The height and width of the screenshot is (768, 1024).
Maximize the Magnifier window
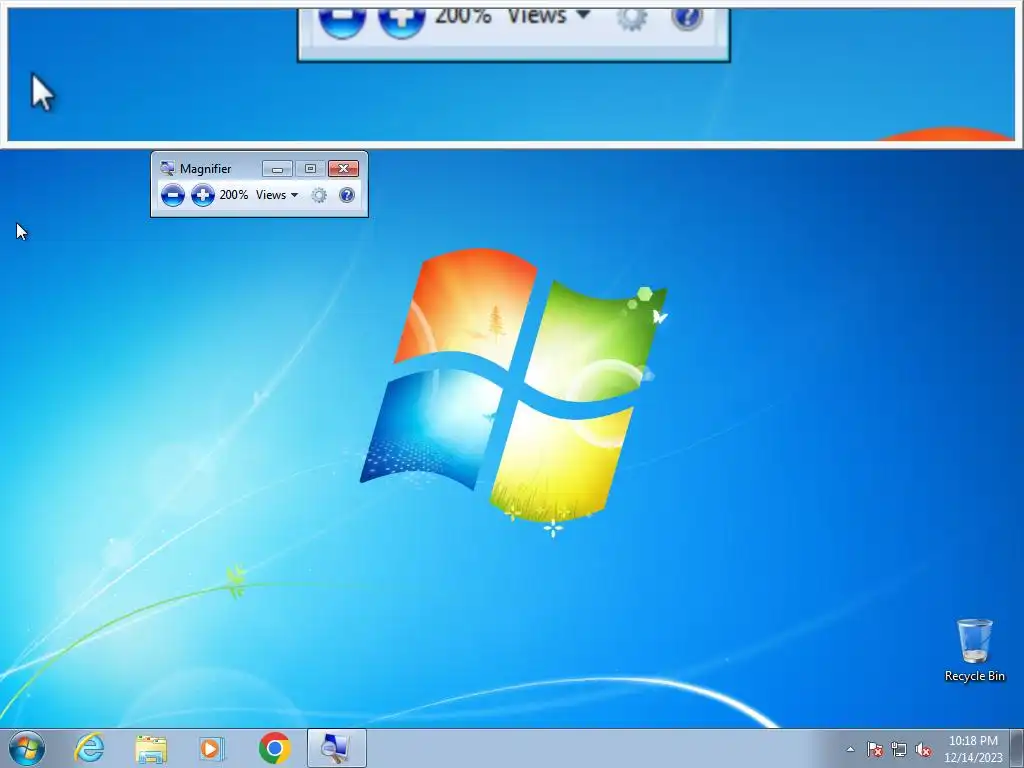pos(310,168)
